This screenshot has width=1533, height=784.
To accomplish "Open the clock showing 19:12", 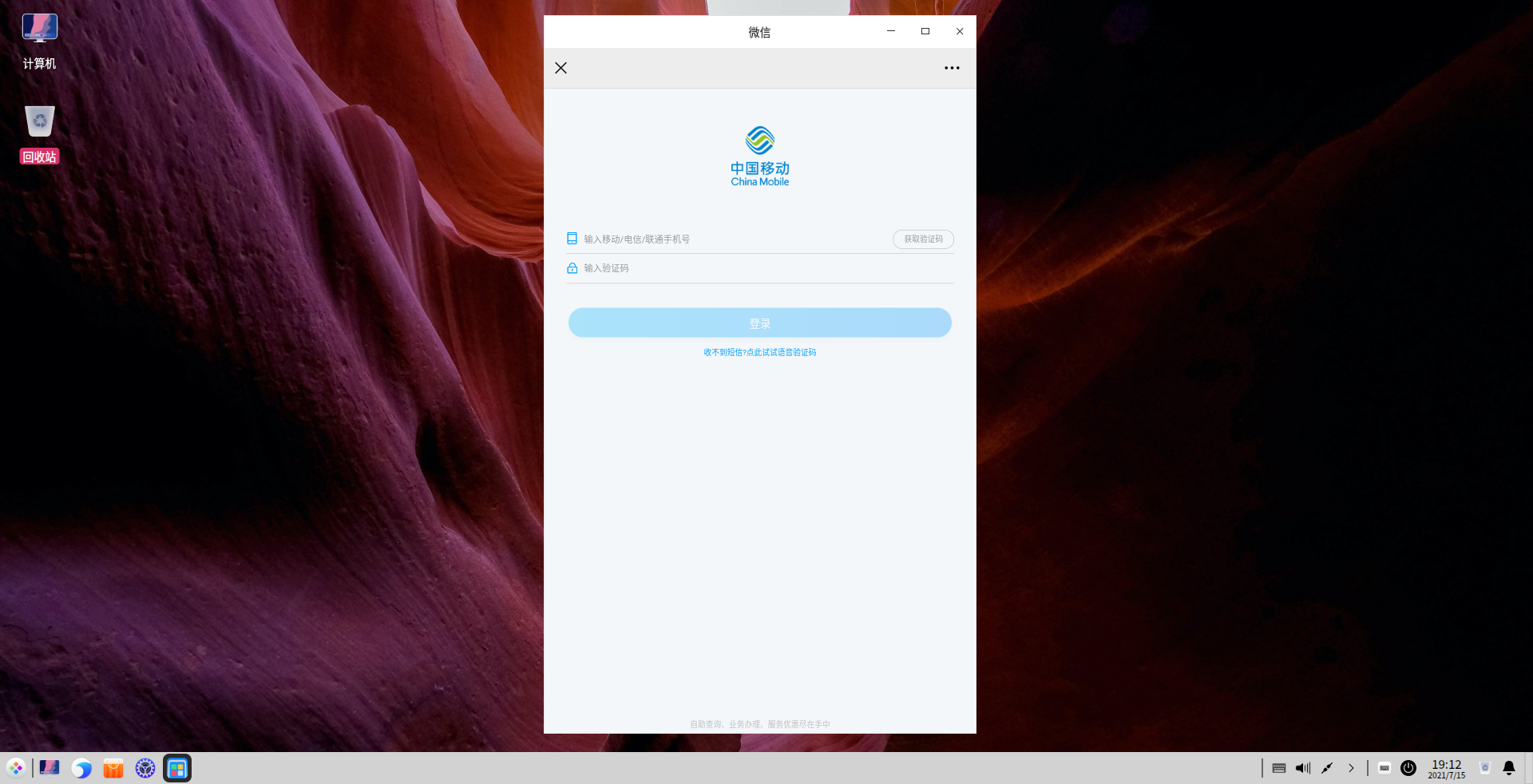I will click(1447, 769).
